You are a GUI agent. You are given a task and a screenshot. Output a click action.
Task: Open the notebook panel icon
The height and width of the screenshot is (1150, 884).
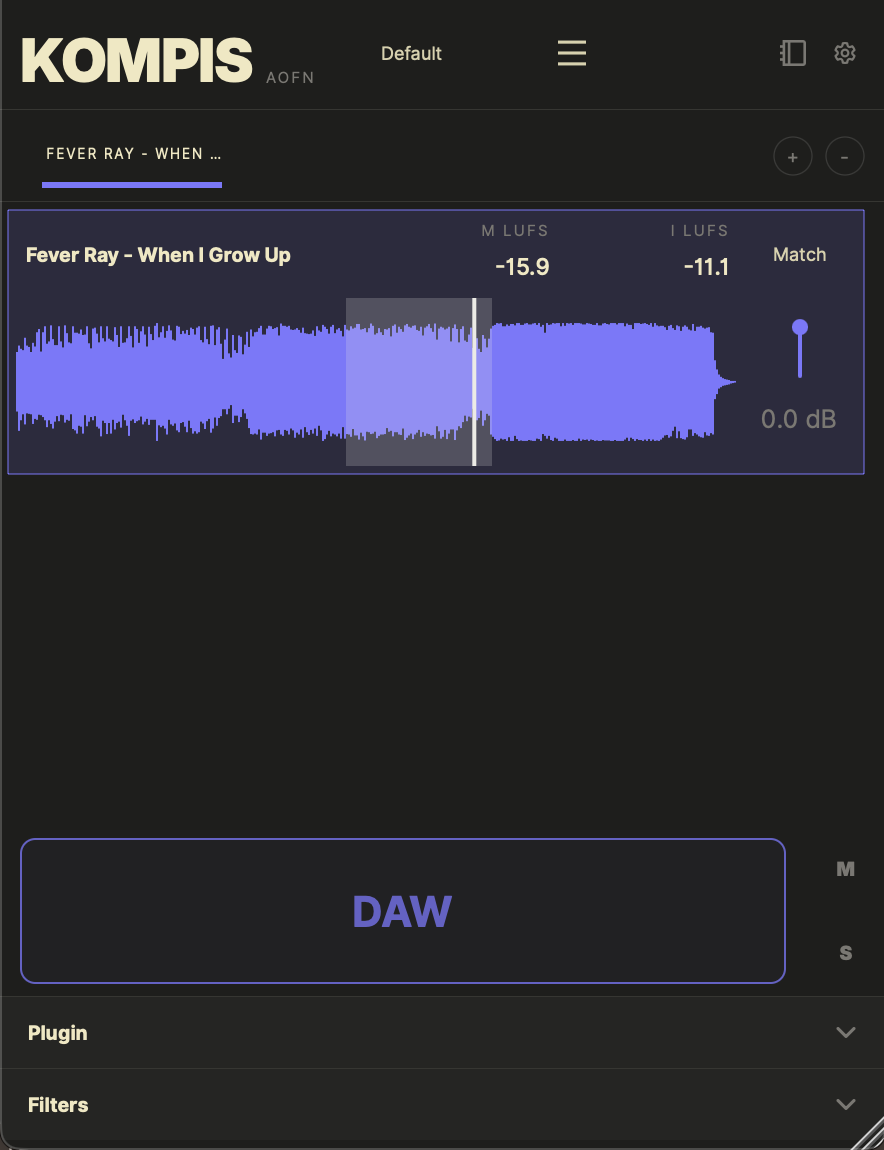792,54
